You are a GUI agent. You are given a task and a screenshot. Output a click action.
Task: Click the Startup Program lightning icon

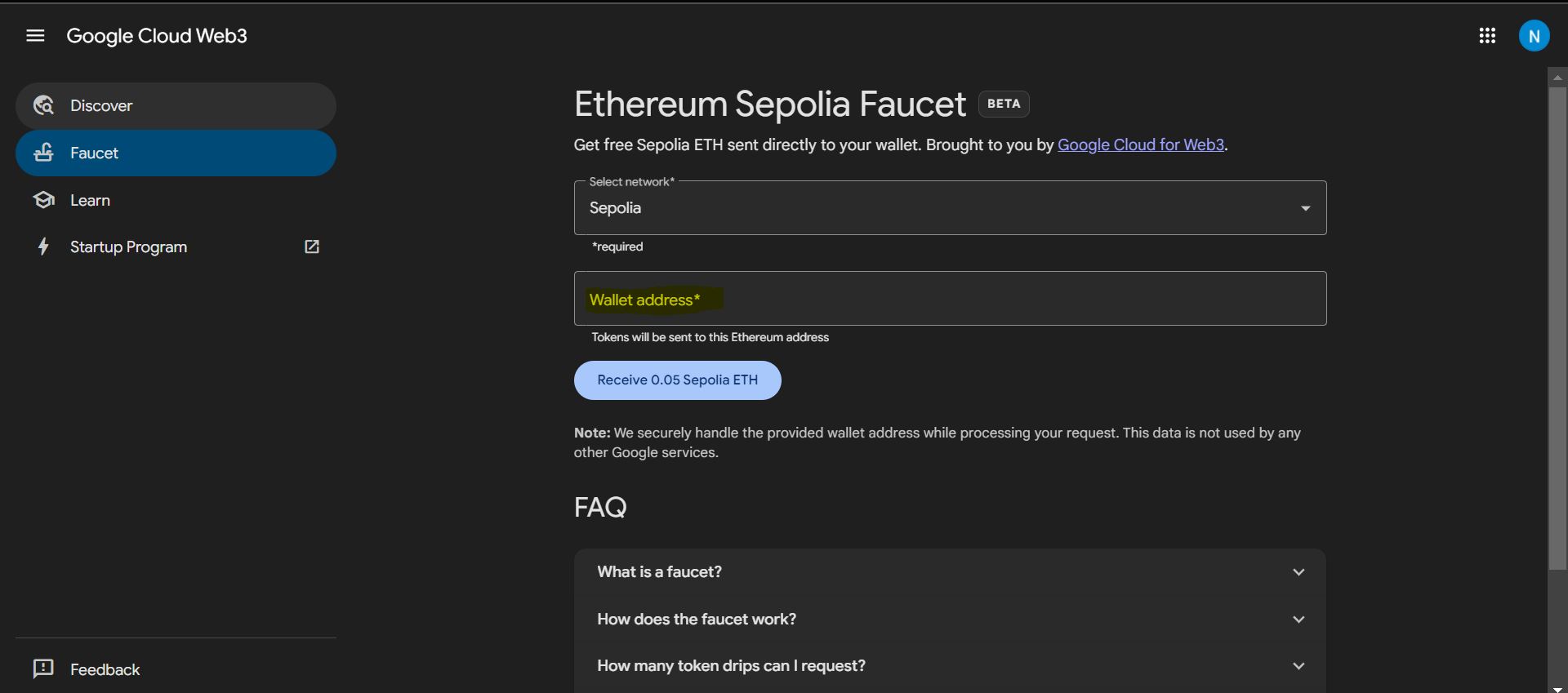coord(43,247)
